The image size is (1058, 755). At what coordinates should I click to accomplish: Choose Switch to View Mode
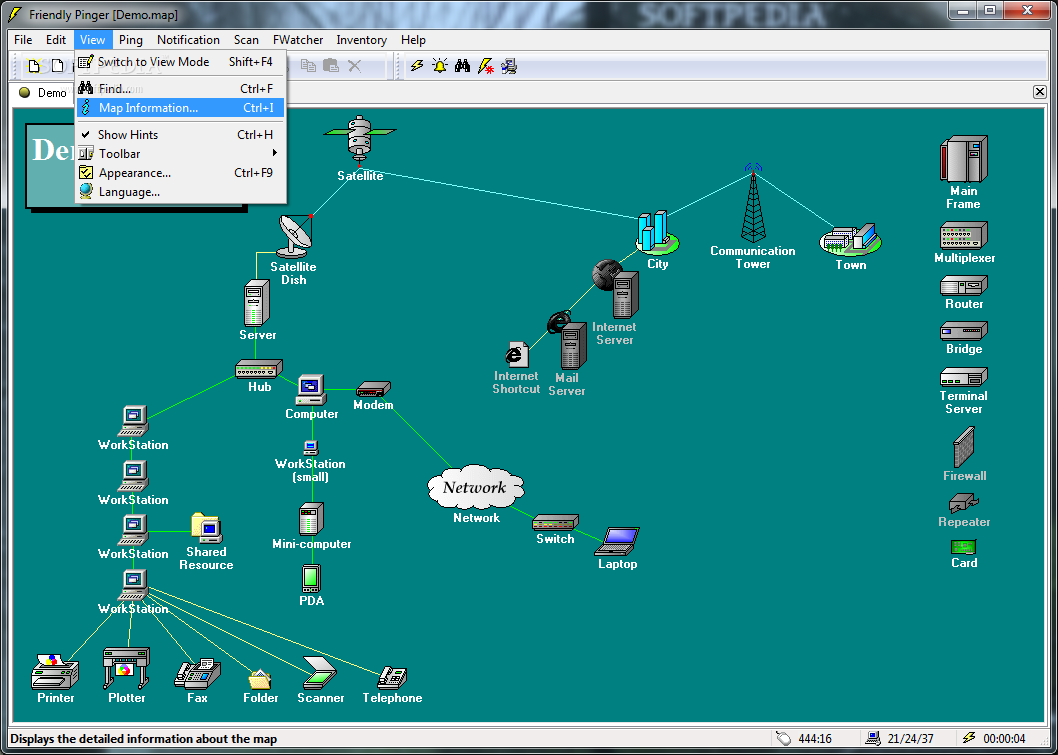tap(180, 61)
